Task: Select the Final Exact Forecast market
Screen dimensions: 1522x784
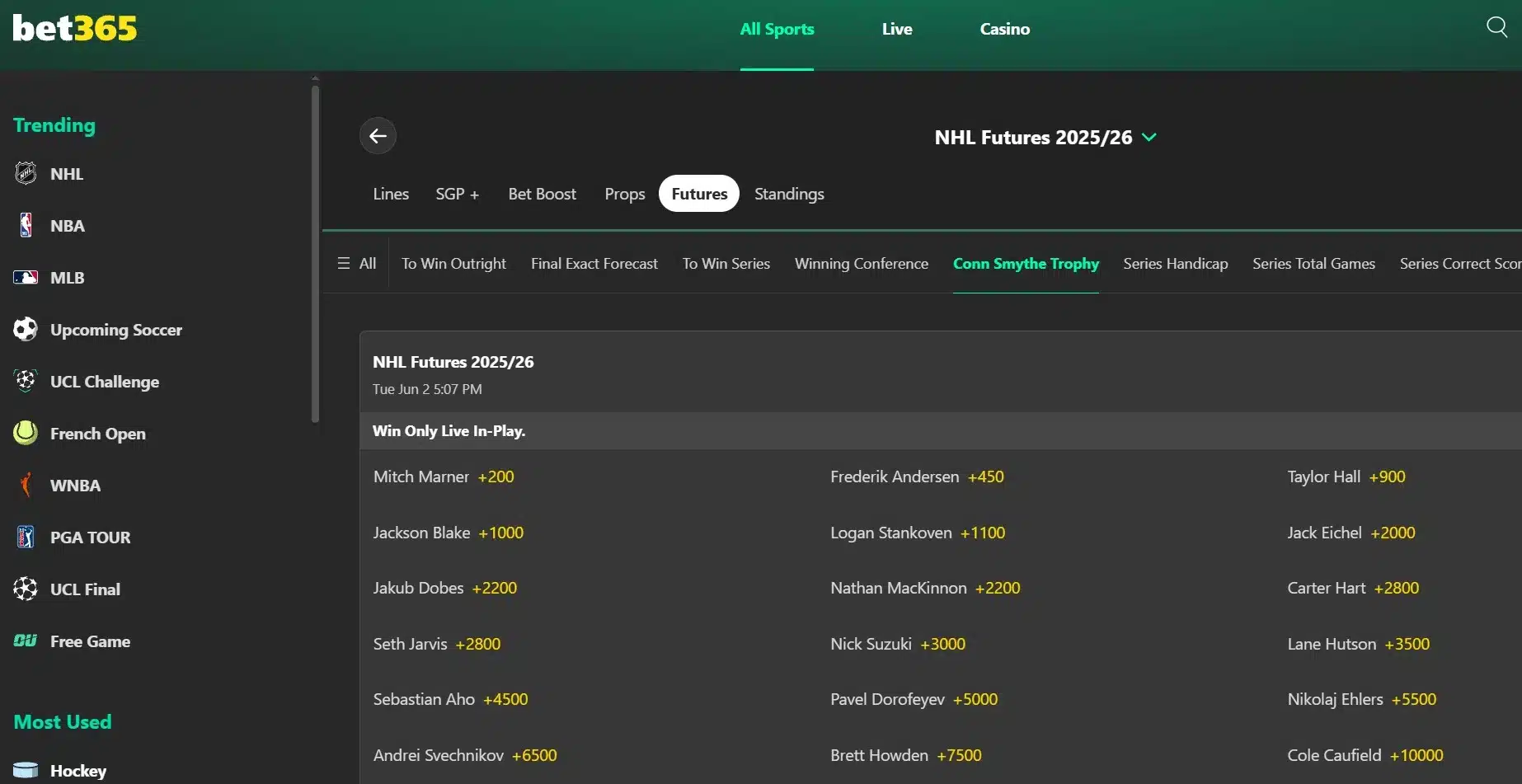Action: 594,263
